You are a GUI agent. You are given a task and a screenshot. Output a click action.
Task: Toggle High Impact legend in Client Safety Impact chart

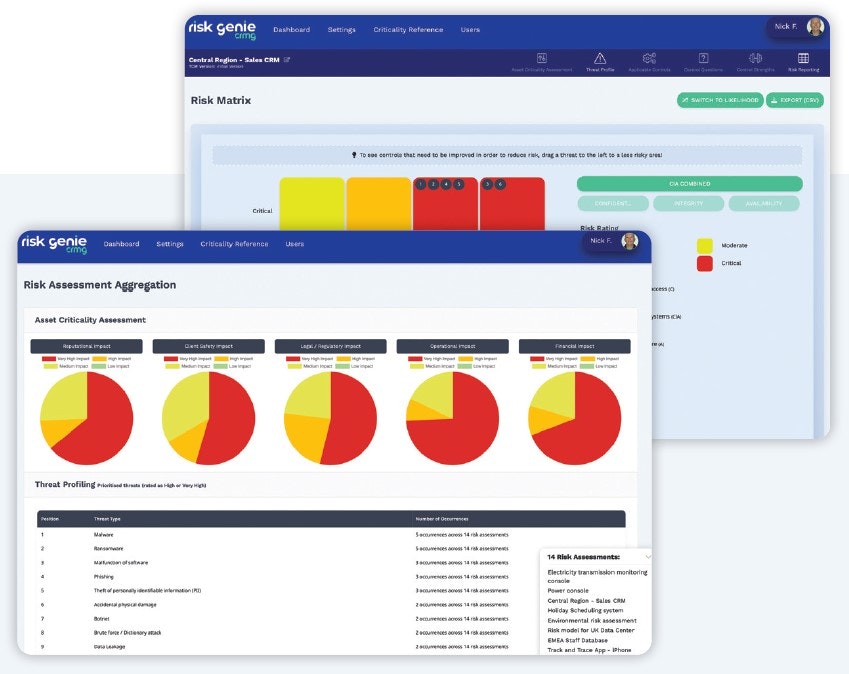[x=234, y=359]
